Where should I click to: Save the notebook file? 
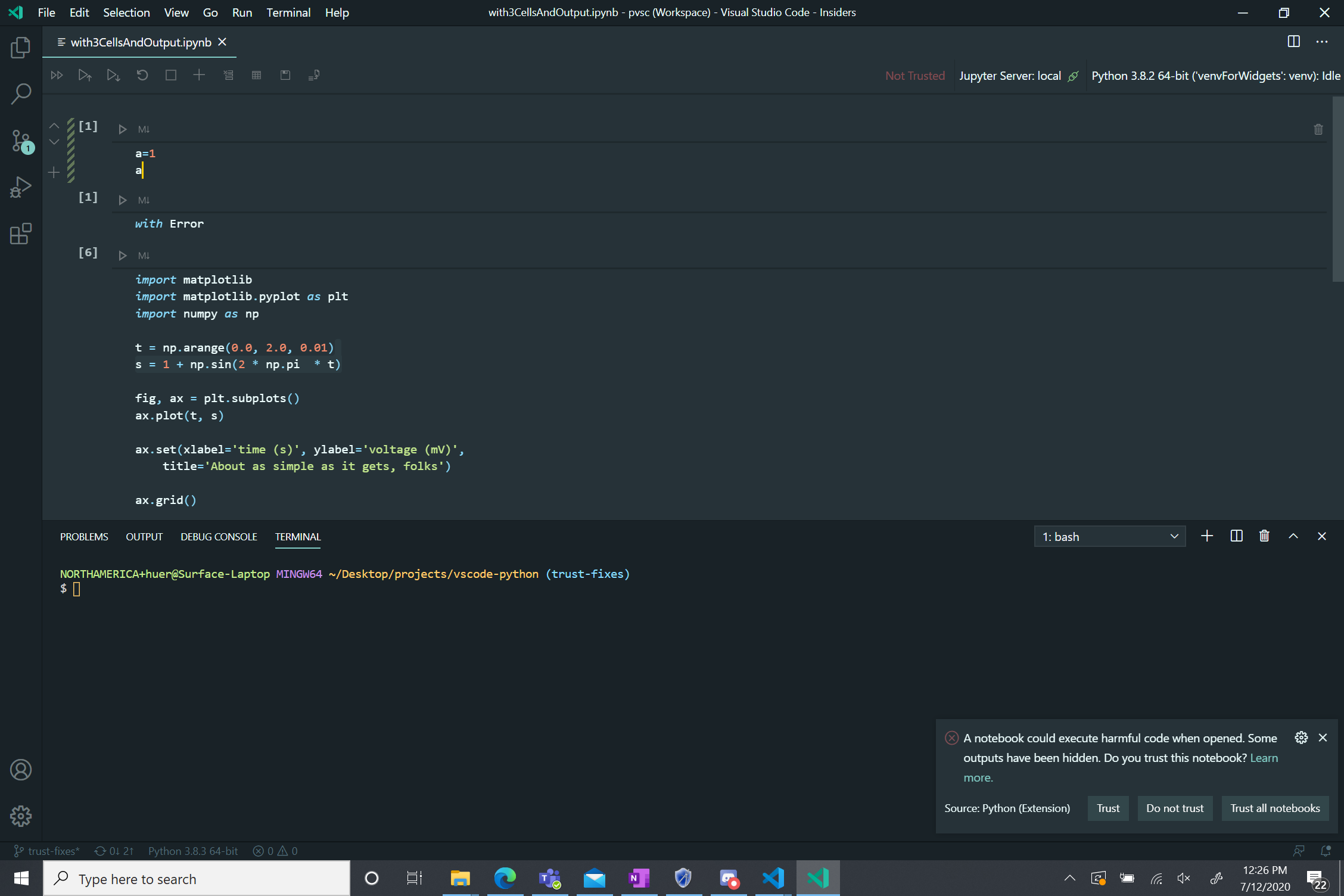click(x=285, y=75)
